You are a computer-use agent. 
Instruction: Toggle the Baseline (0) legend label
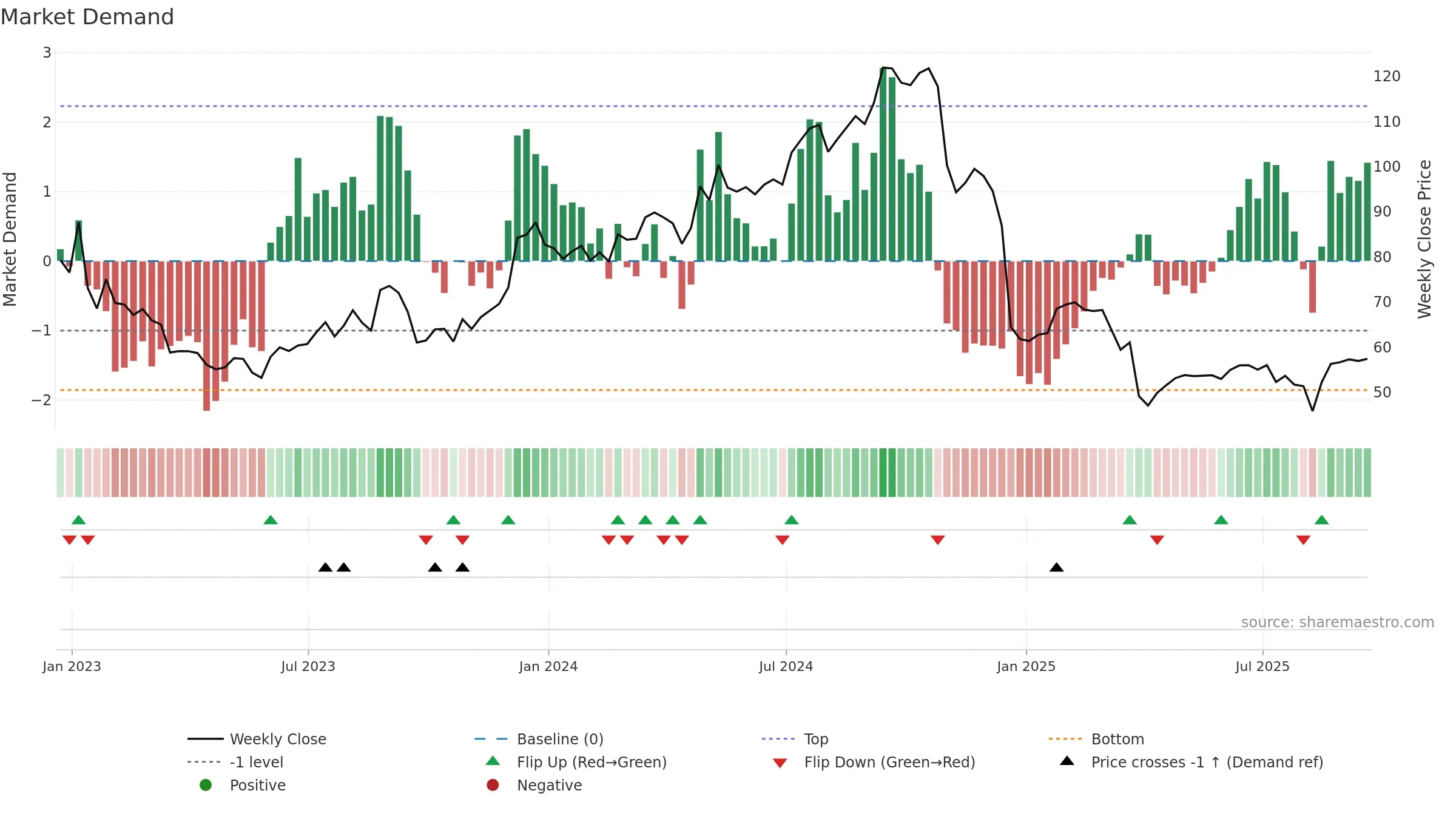(560, 739)
